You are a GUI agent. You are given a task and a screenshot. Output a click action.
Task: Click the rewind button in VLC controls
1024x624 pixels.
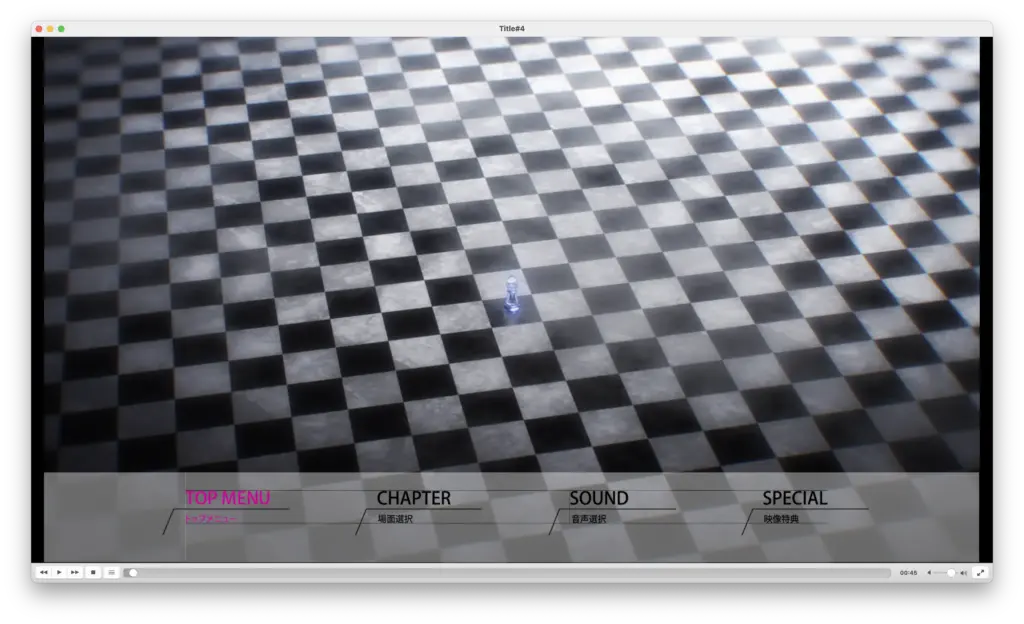44,573
